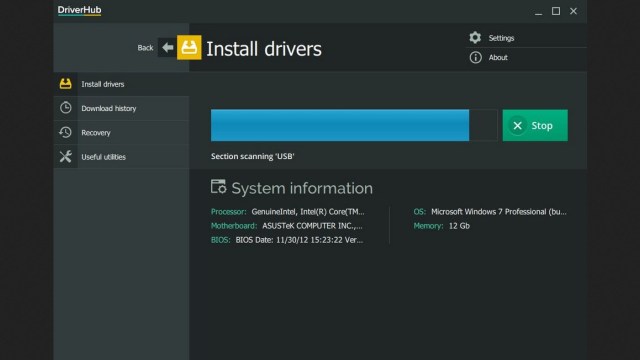The height and width of the screenshot is (360, 640).
Task: Open the Download history clock icon
Action: coord(65,108)
